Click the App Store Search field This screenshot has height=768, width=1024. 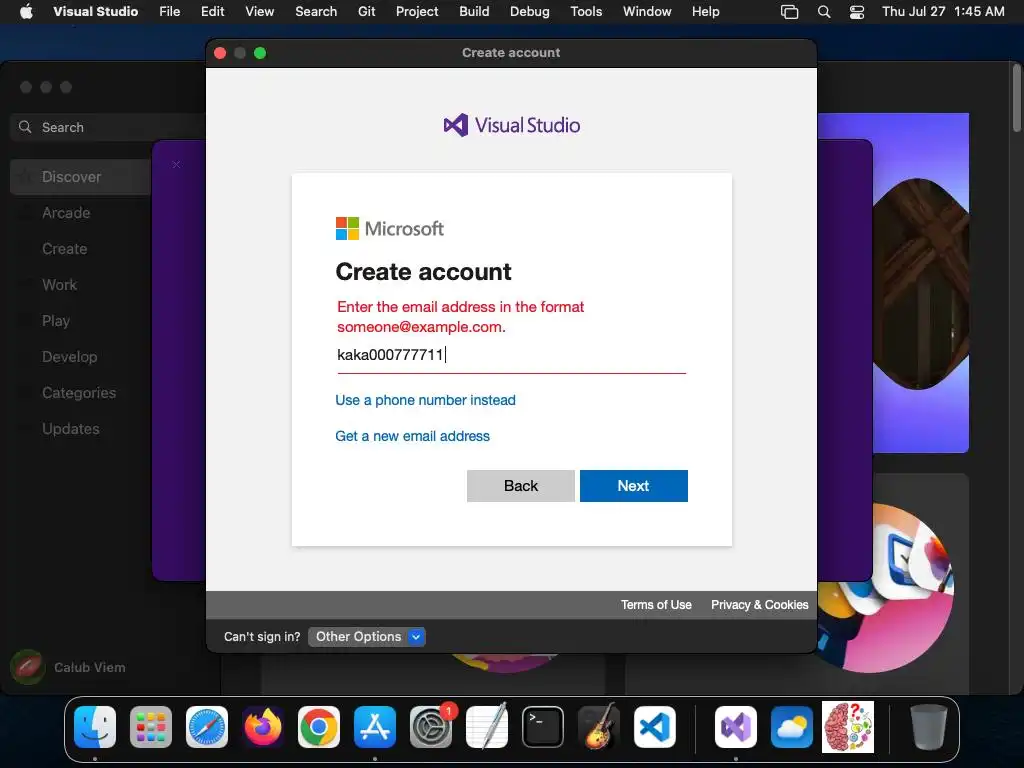click(x=108, y=127)
